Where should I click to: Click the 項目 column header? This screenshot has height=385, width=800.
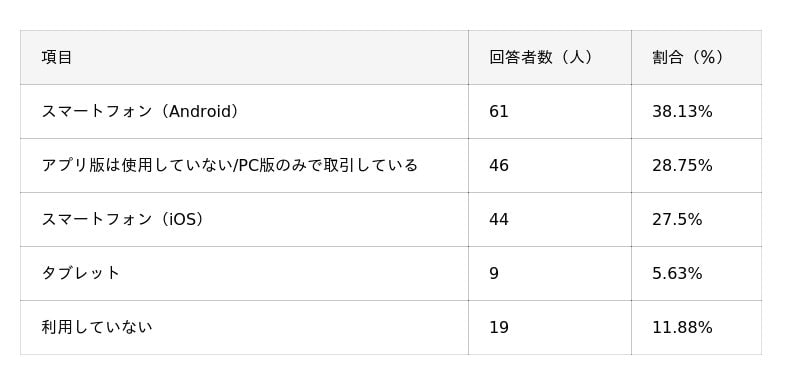coord(57,58)
